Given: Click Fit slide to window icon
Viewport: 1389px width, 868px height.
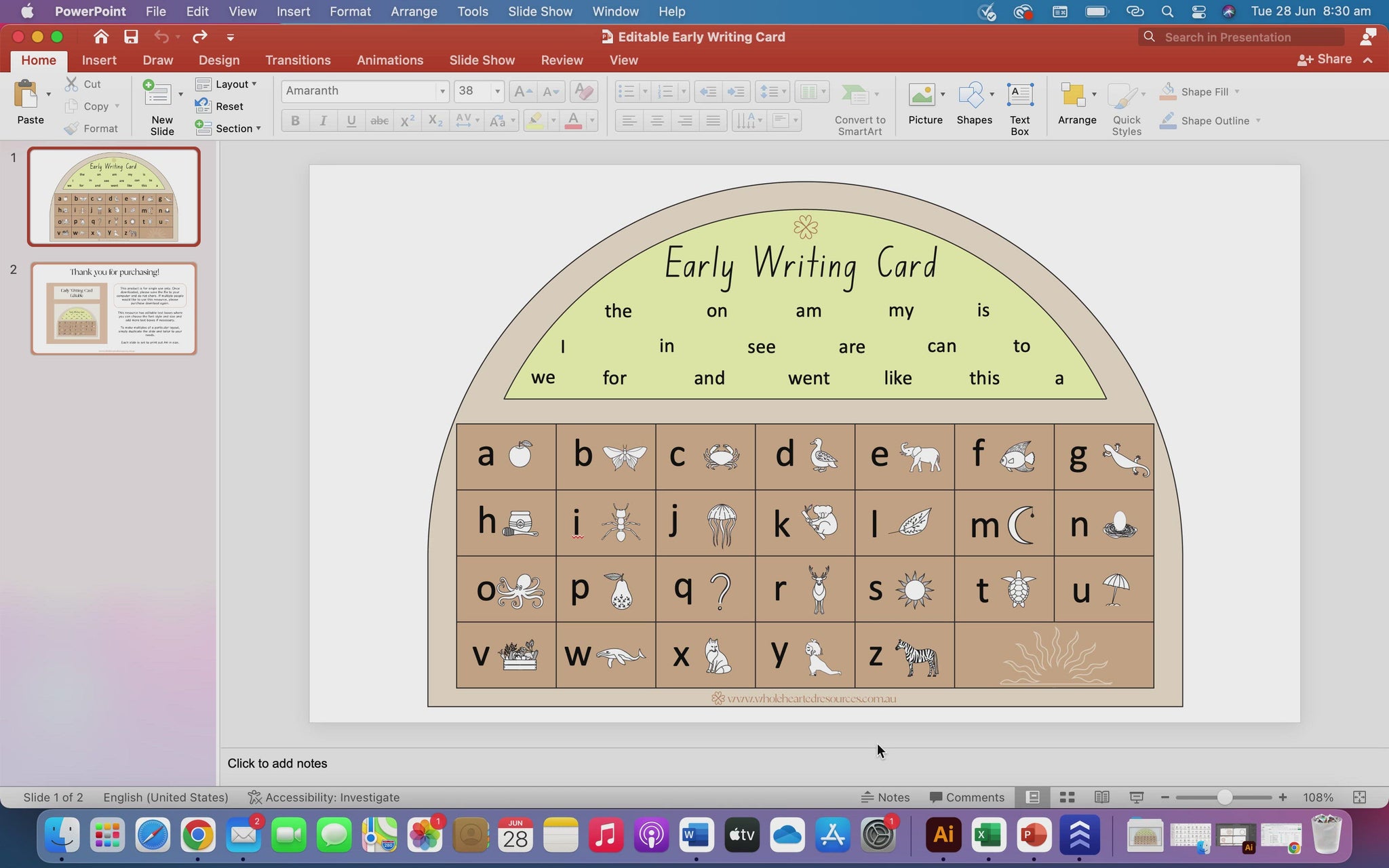Looking at the screenshot, I should coord(1359,797).
